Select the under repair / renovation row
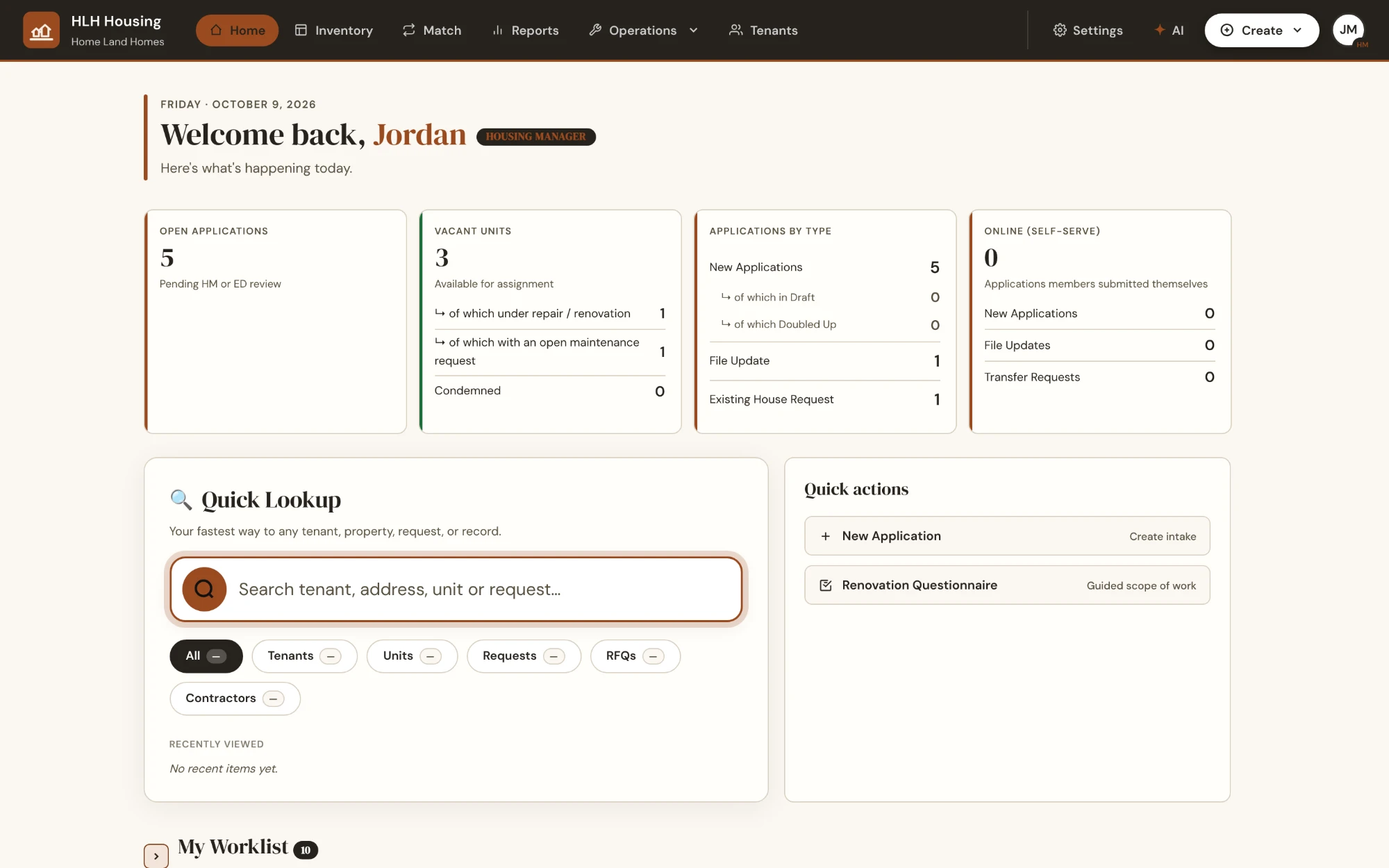 pyautogui.click(x=549, y=313)
